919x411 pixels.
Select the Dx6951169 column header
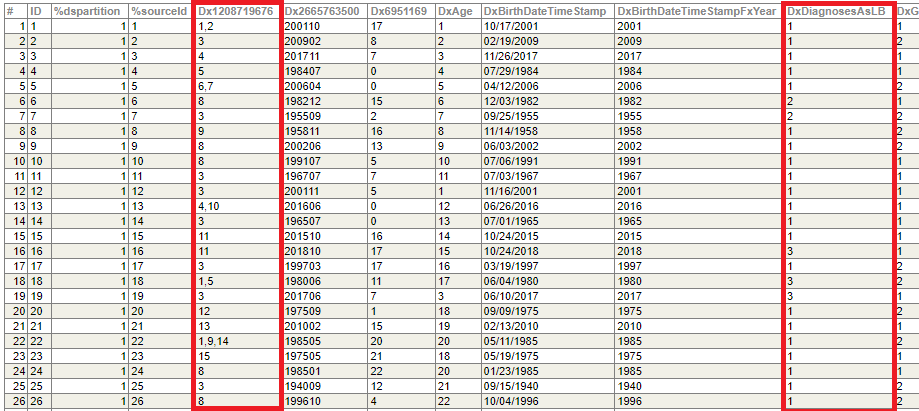399,10
